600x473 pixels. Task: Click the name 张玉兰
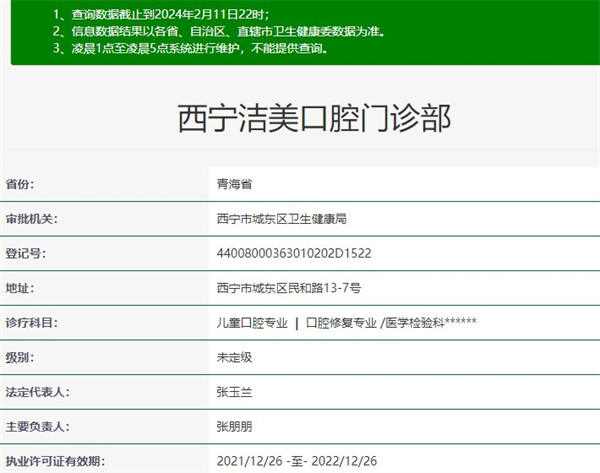click(x=234, y=392)
